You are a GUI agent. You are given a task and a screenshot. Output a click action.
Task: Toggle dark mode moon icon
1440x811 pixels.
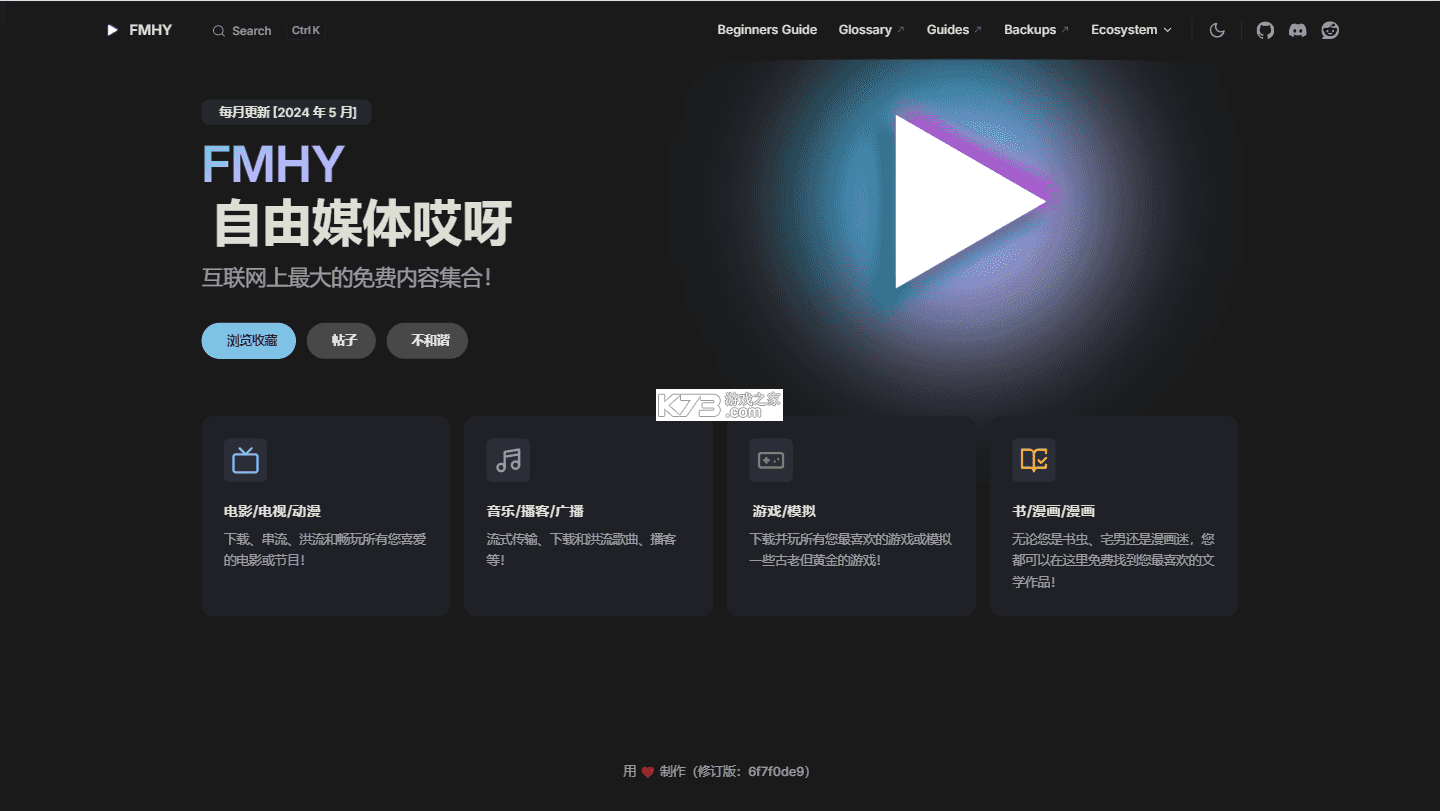[x=1217, y=30]
